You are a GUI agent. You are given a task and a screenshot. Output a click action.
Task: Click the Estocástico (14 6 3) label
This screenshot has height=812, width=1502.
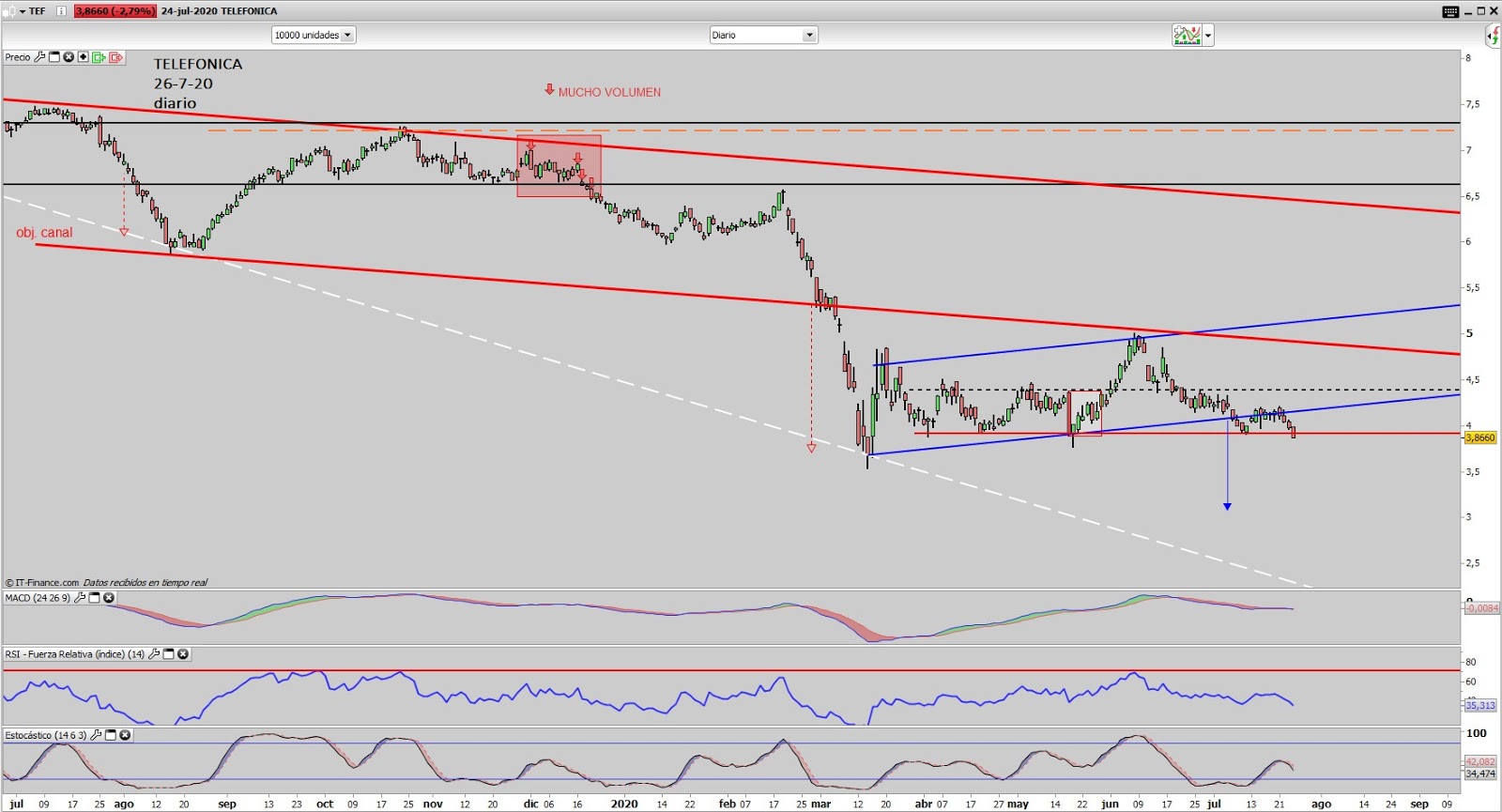point(46,735)
